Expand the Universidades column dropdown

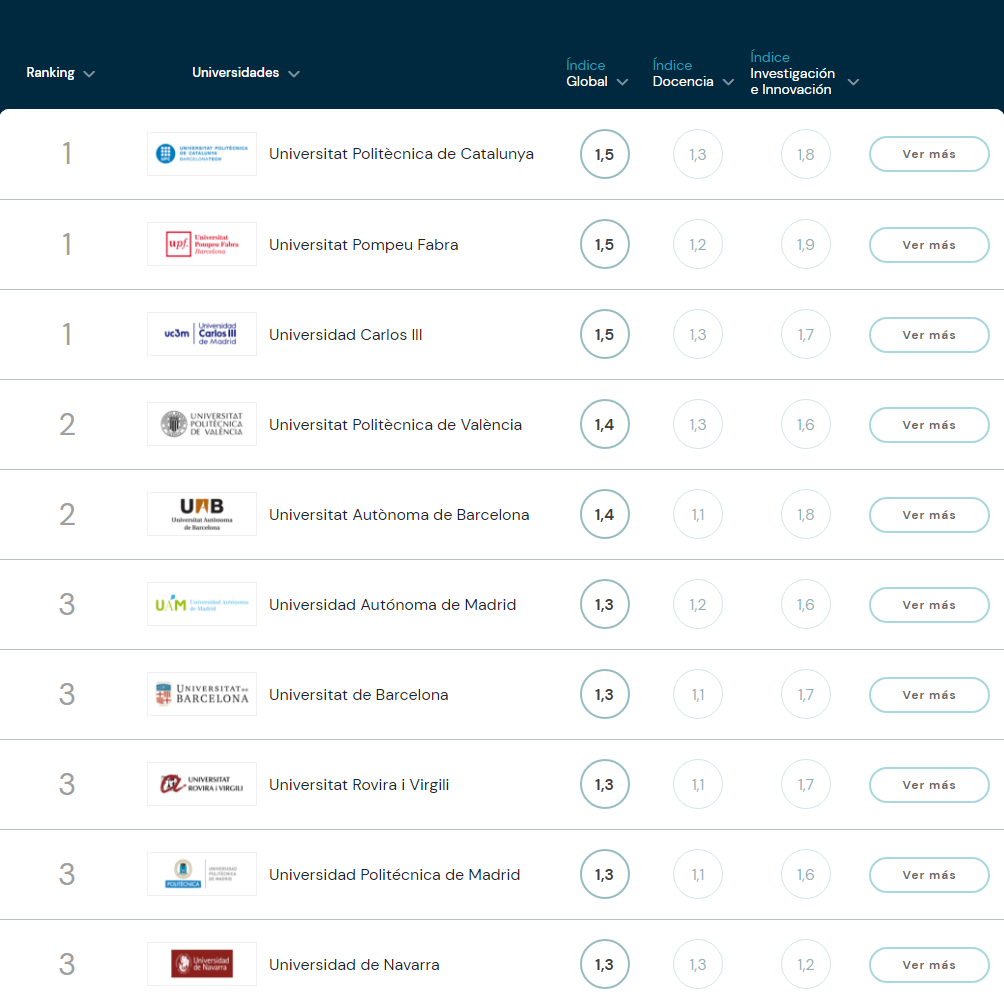[293, 74]
